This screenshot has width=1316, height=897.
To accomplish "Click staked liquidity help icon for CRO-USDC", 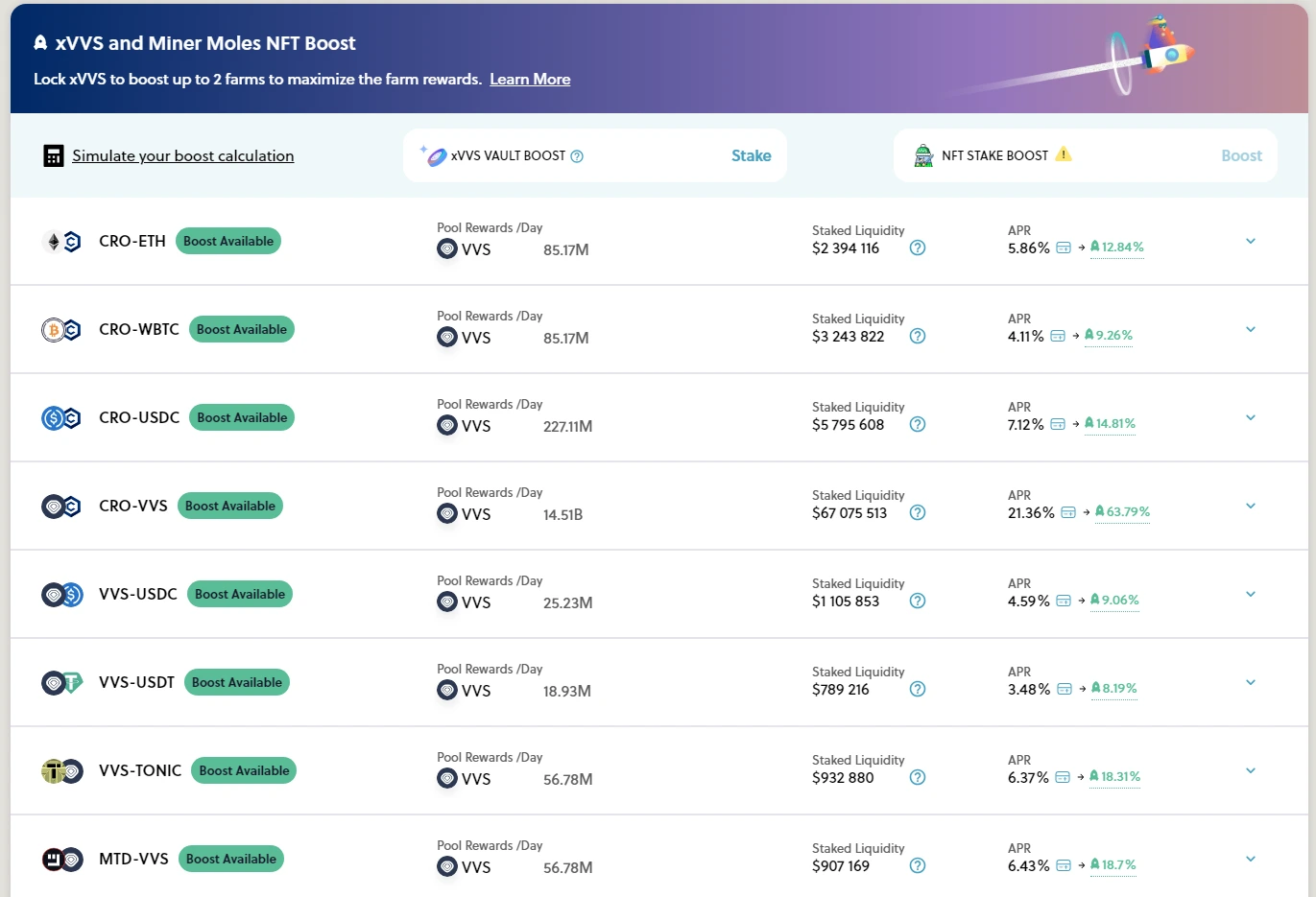I will click(918, 425).
